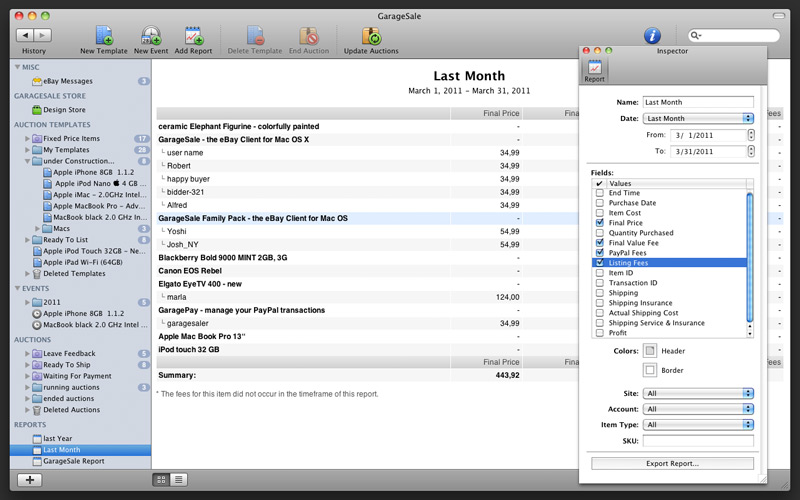Image resolution: width=800 pixels, height=500 pixels.
Task: Click the Export Report button
Action: pyautogui.click(x=672, y=463)
